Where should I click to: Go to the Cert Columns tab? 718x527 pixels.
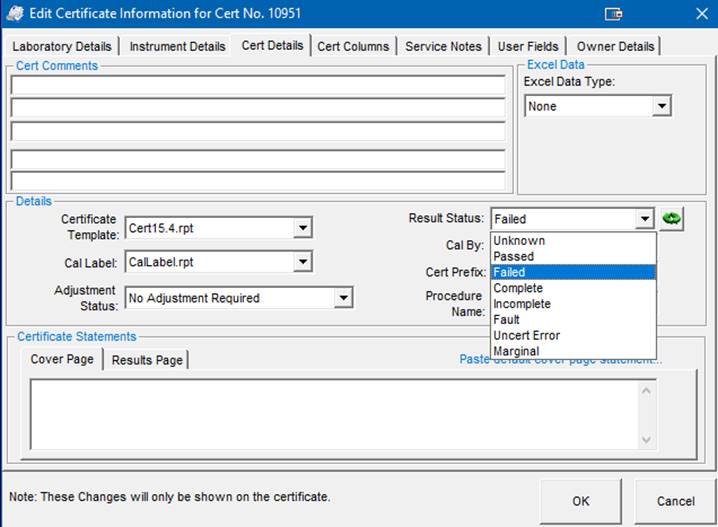[x=353, y=47]
